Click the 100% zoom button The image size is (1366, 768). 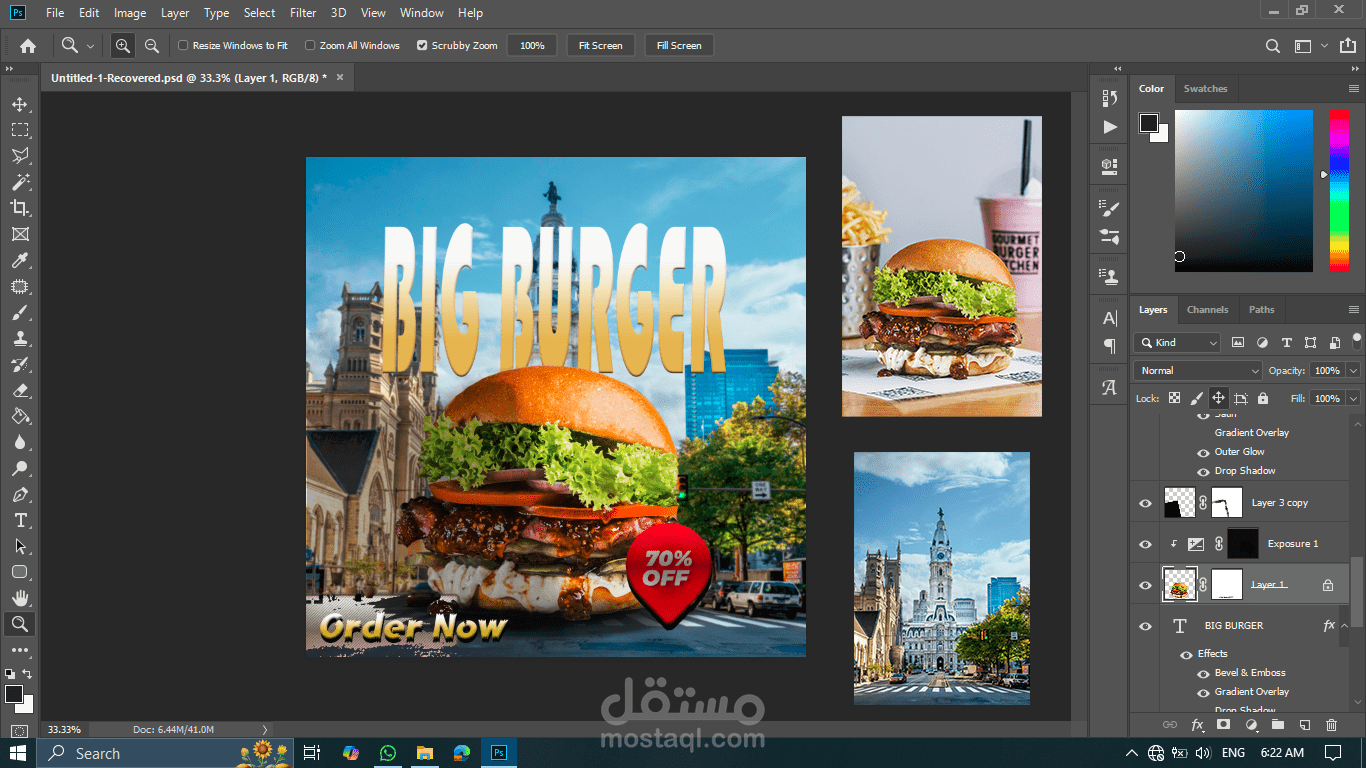(532, 45)
